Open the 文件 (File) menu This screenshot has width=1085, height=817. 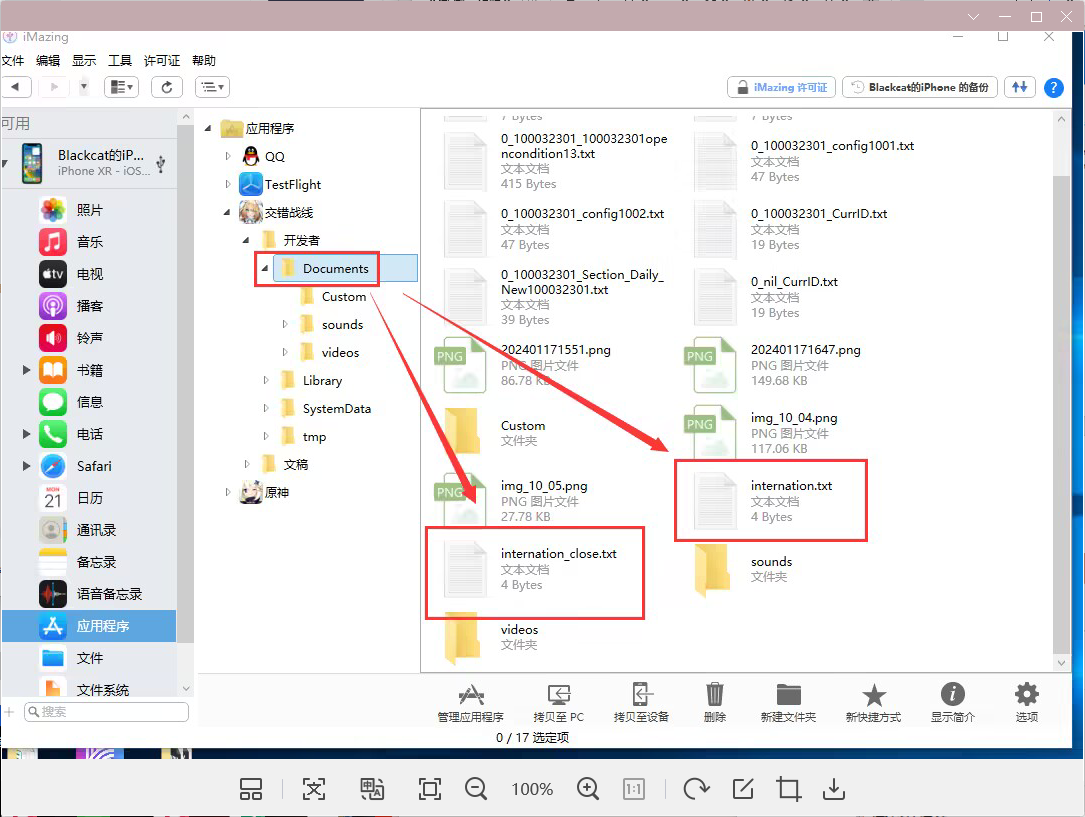(x=12, y=61)
